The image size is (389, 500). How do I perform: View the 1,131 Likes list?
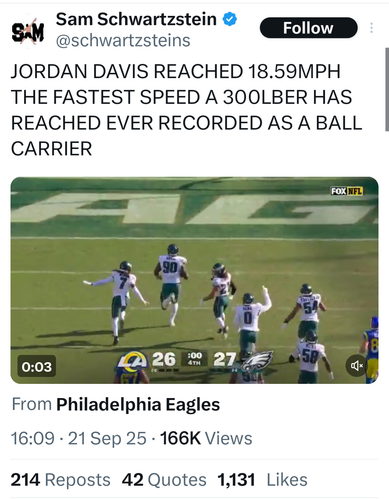point(262,480)
